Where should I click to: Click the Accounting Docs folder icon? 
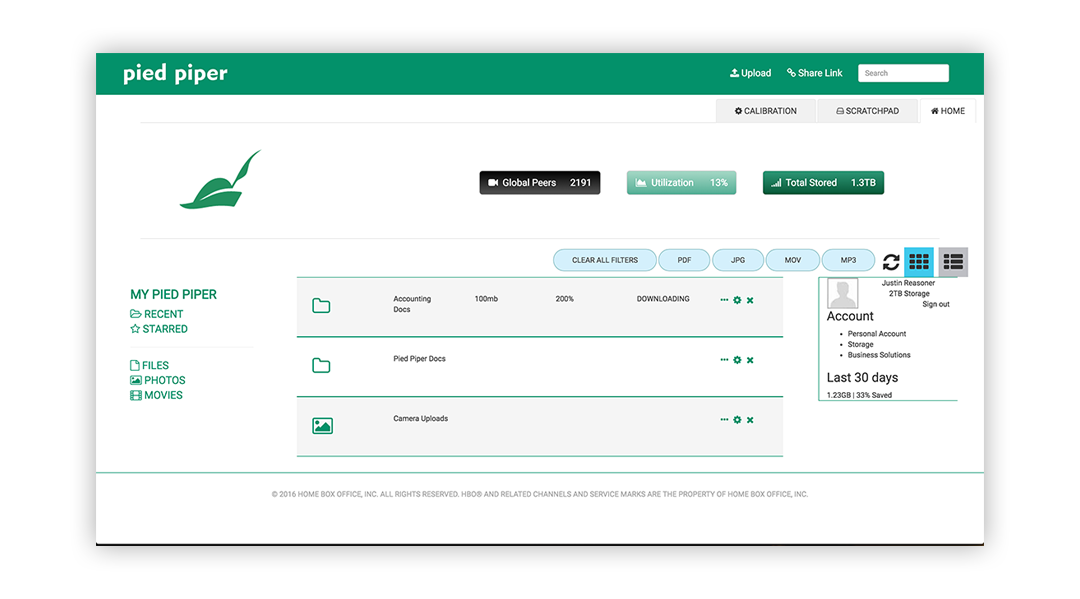(321, 306)
